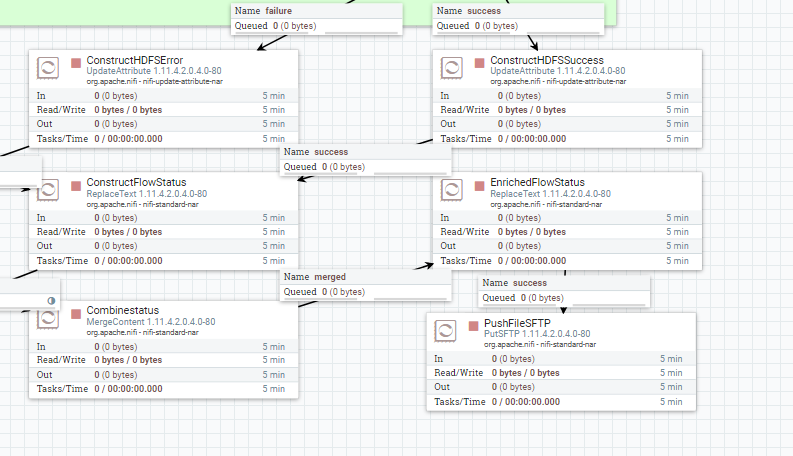Image resolution: width=793 pixels, height=456 pixels.
Task: Click the Tasks/Time row of ConstructHDFSSuccess
Action: (567, 139)
